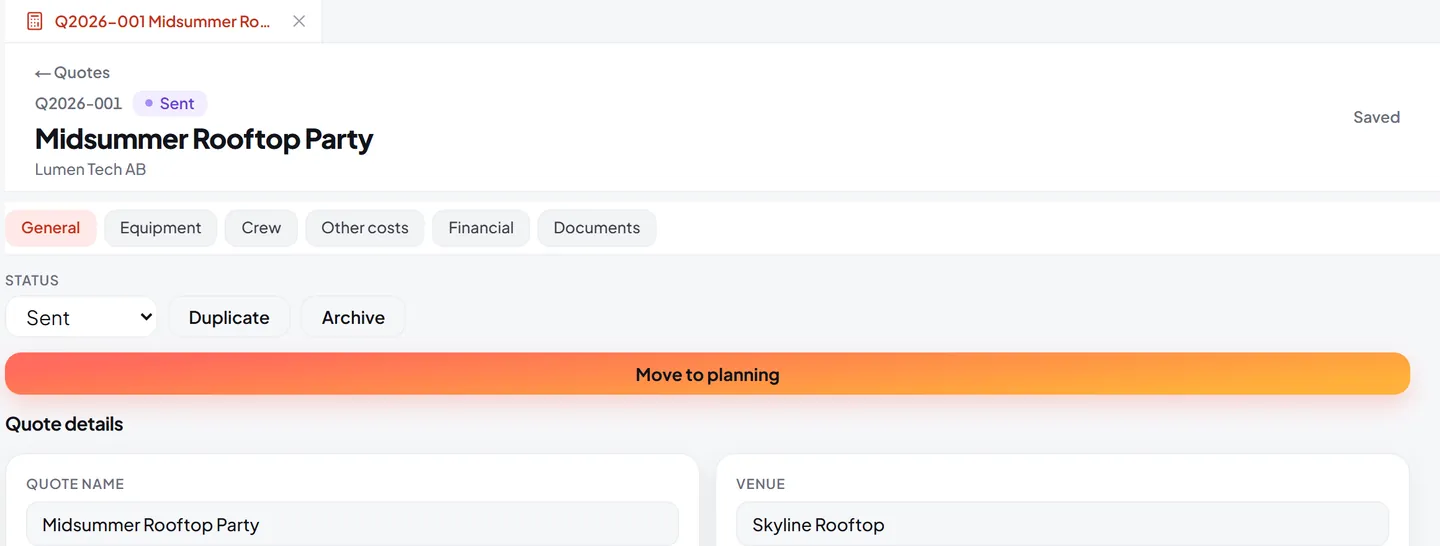Click the STATUS label
1440x546 pixels.
click(x=32, y=280)
